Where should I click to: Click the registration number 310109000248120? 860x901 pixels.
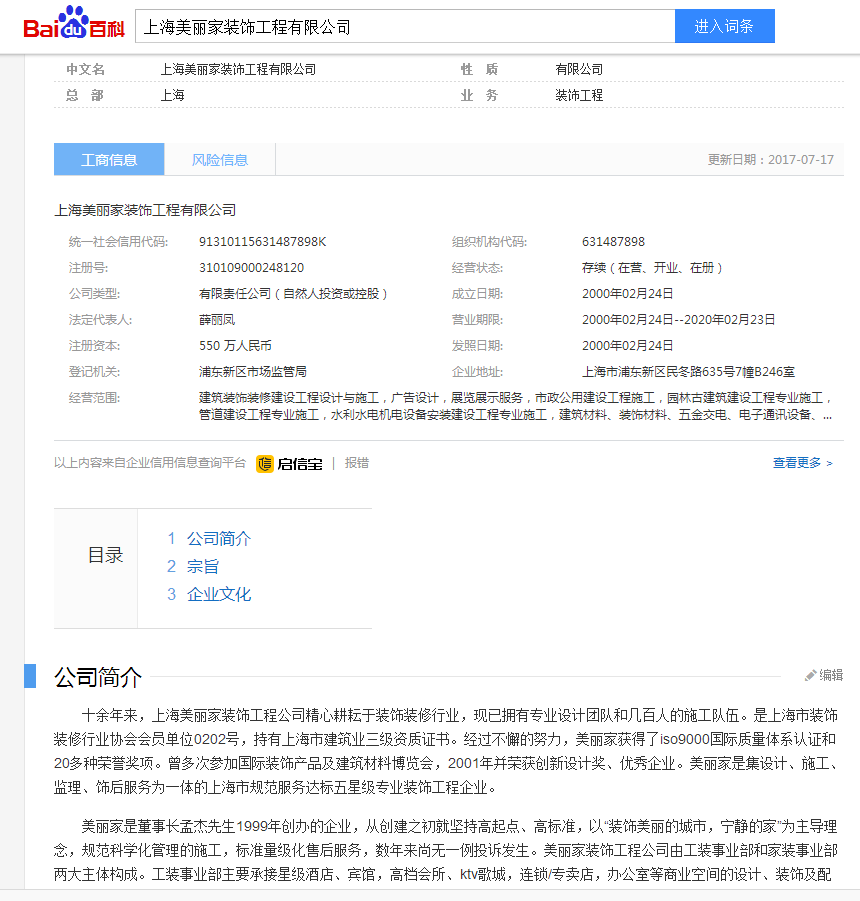click(x=251, y=268)
